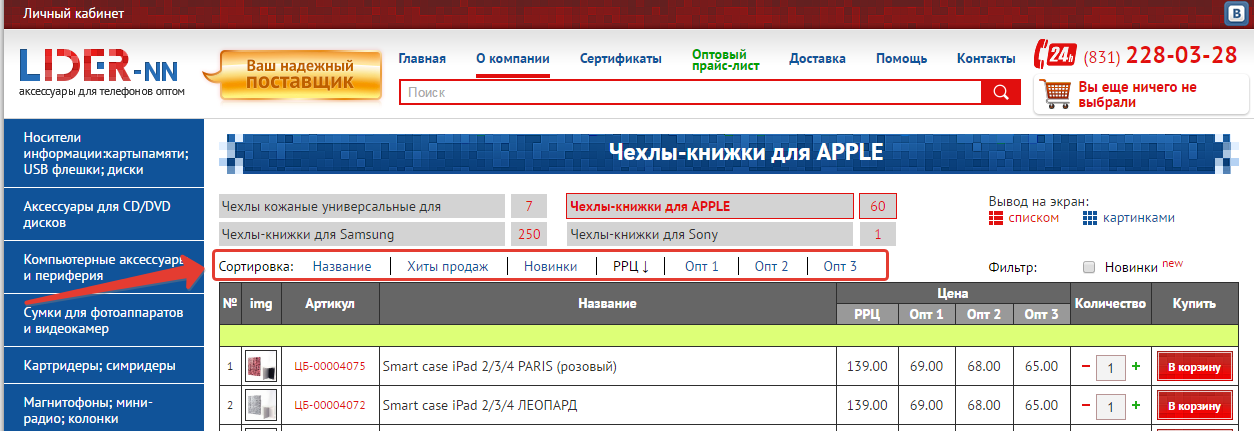
Task: Click 'Вы еще ничего не выбрали' cart text
Action: [x=1138, y=95]
